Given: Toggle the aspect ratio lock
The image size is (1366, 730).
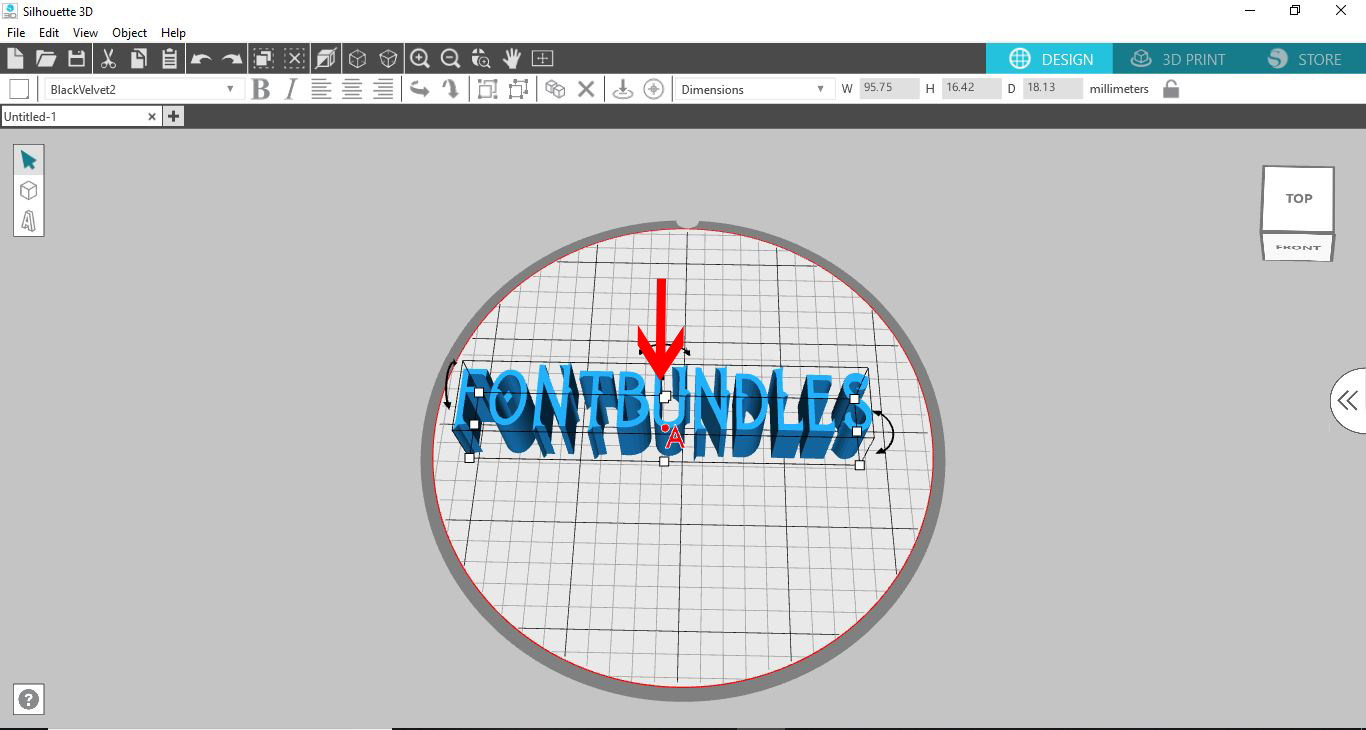Looking at the screenshot, I should [x=1171, y=89].
